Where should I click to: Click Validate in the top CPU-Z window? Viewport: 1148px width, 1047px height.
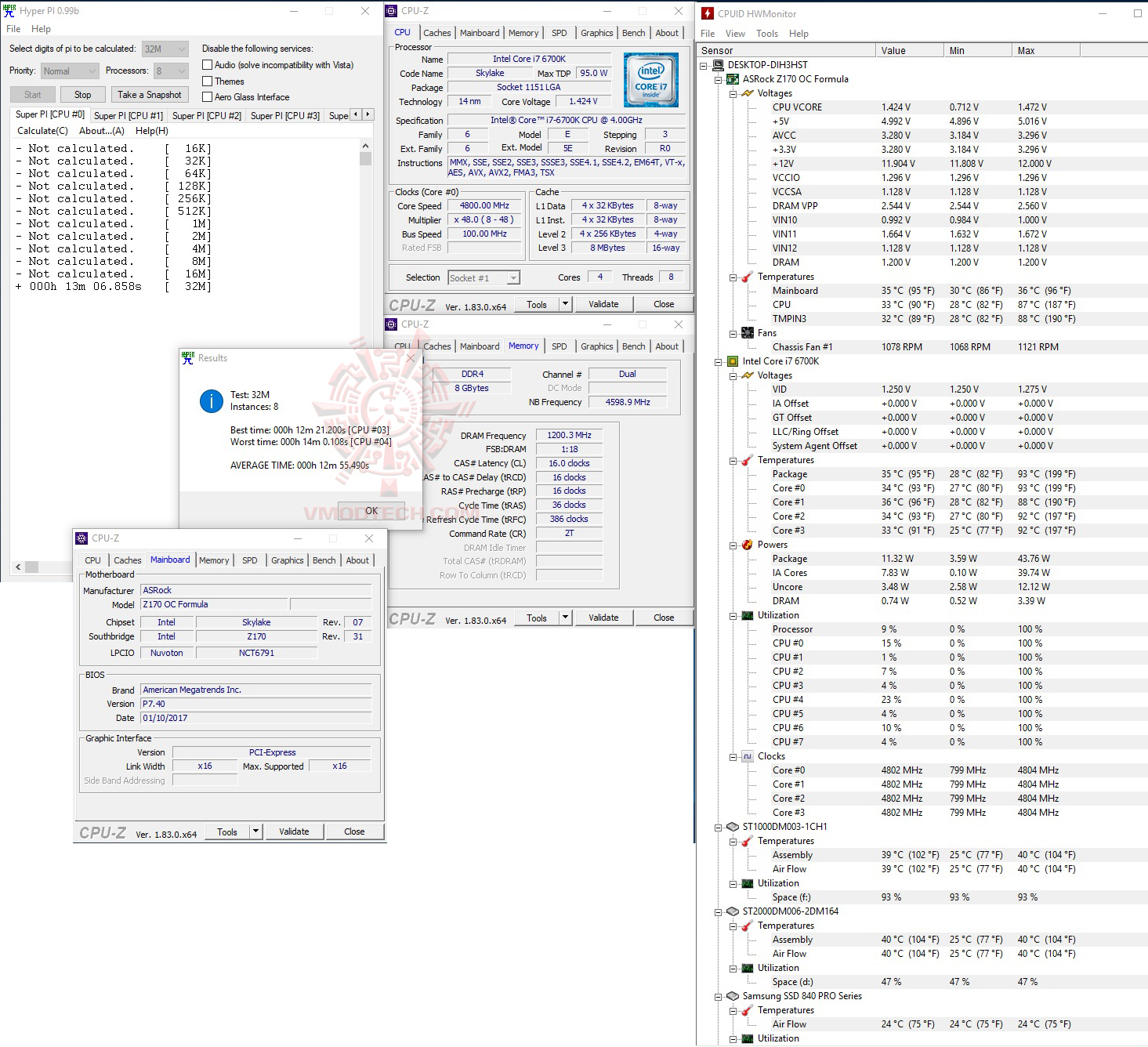coord(603,304)
